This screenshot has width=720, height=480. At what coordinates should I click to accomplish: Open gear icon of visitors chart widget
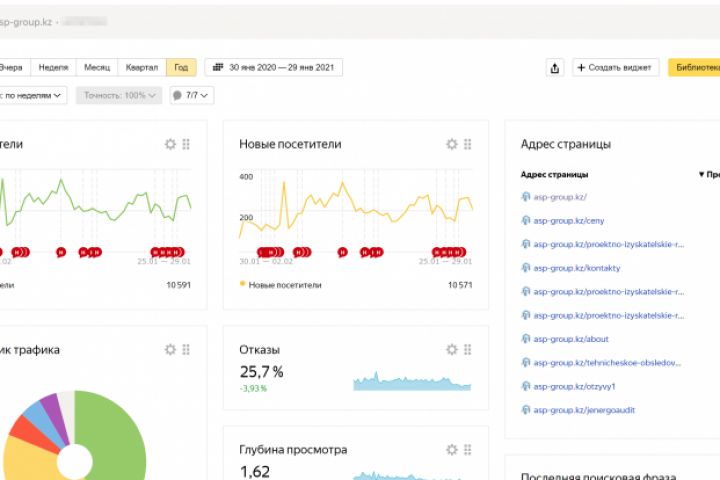[170, 144]
